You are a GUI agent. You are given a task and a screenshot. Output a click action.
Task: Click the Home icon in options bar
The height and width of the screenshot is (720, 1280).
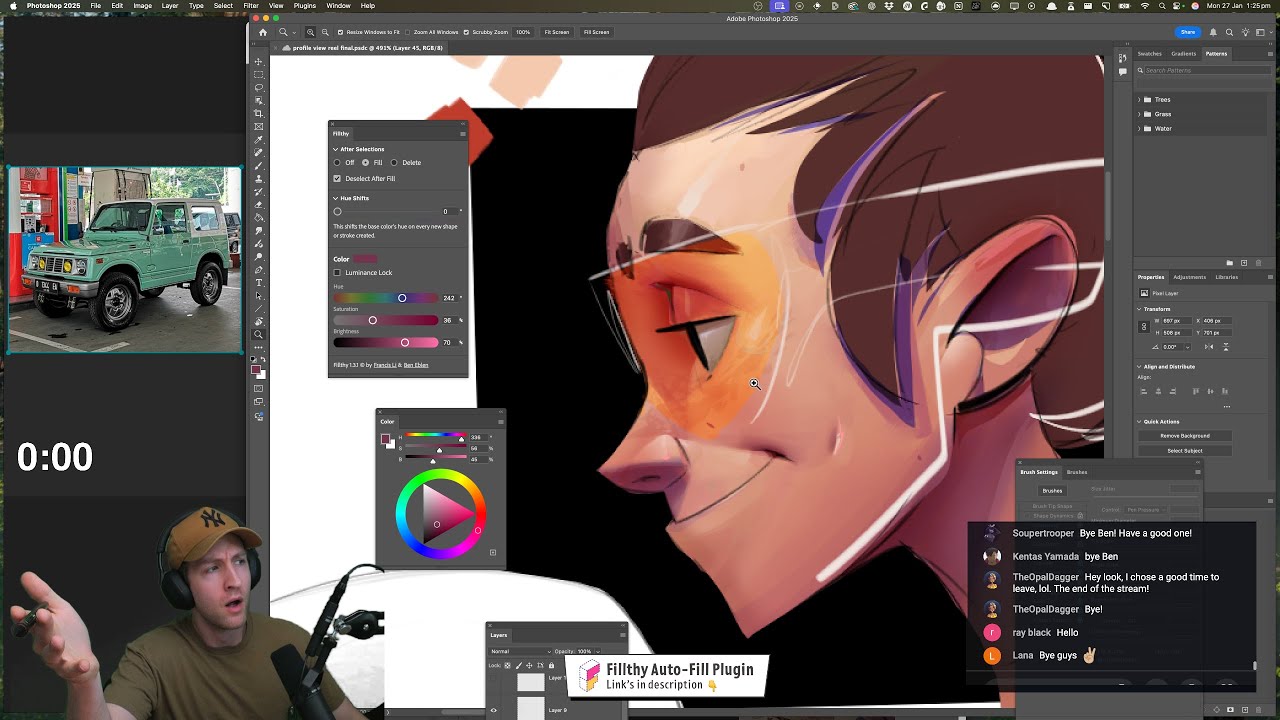pyautogui.click(x=262, y=32)
